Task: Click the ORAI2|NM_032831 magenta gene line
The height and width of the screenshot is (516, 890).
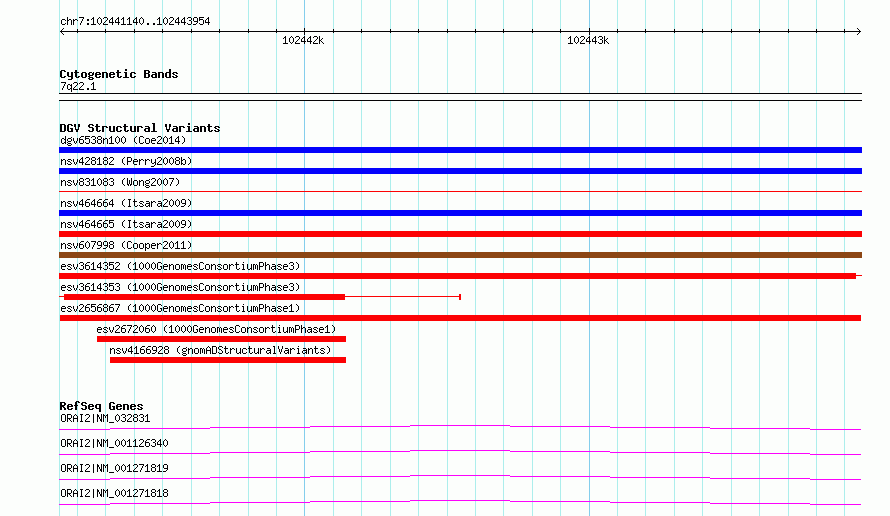Action: click(460, 427)
